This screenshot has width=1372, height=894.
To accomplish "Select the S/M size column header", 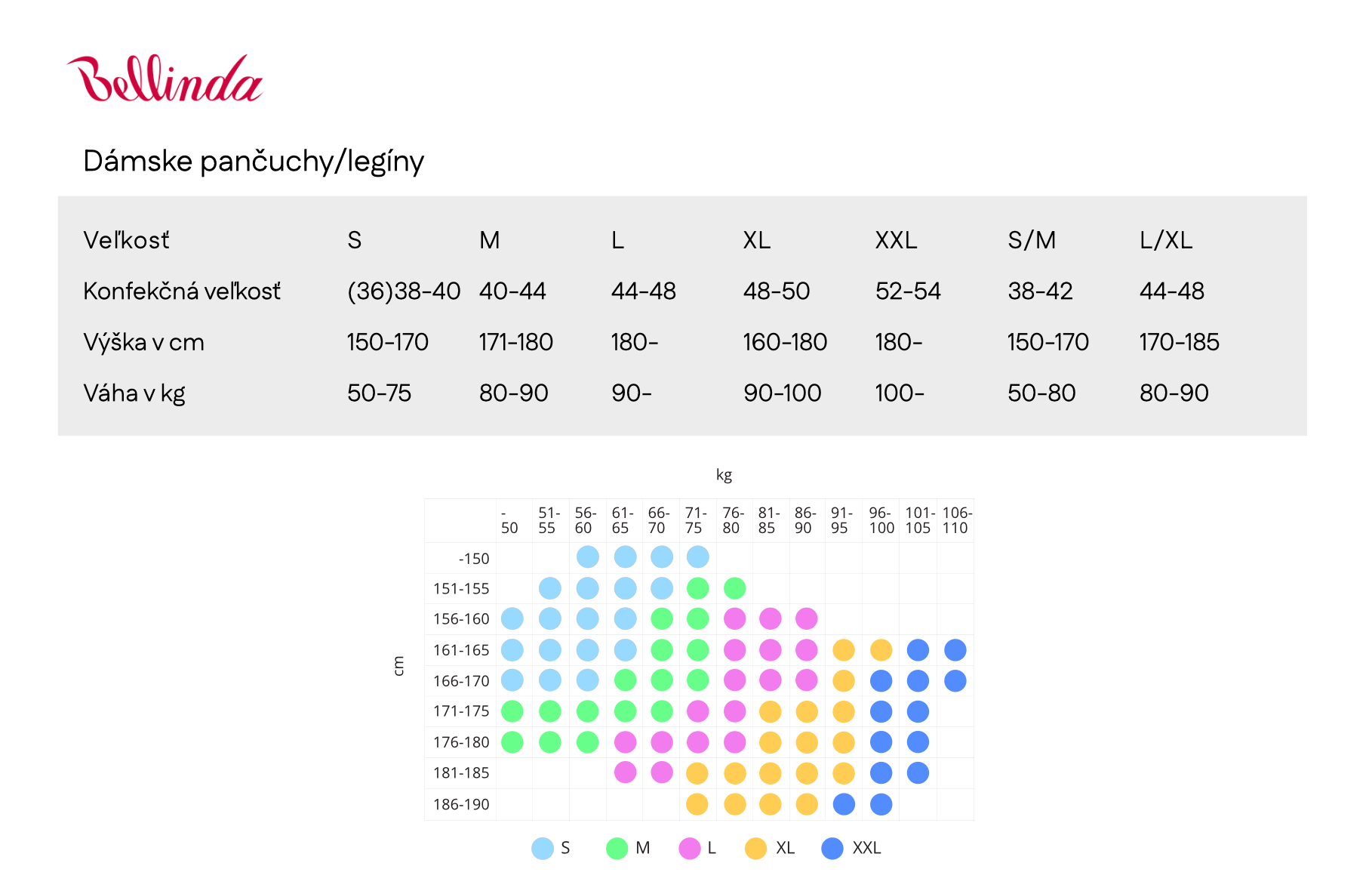I will tap(1032, 240).
